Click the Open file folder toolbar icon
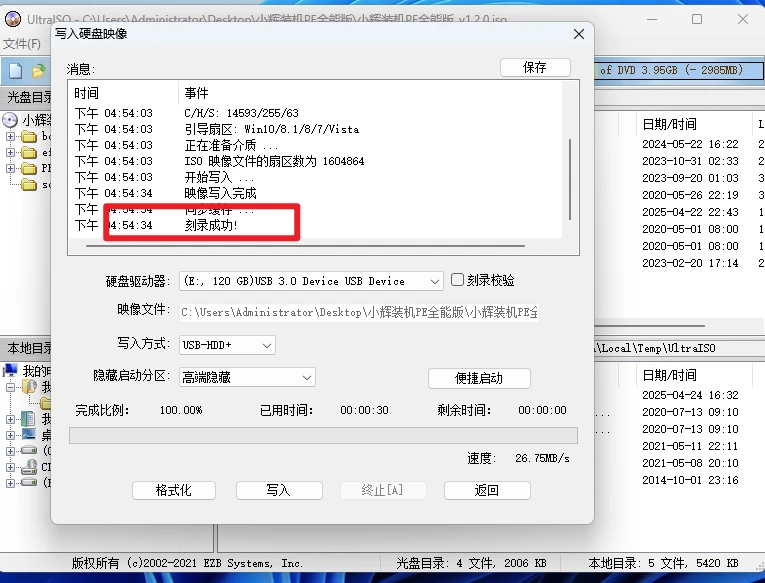 coord(38,71)
